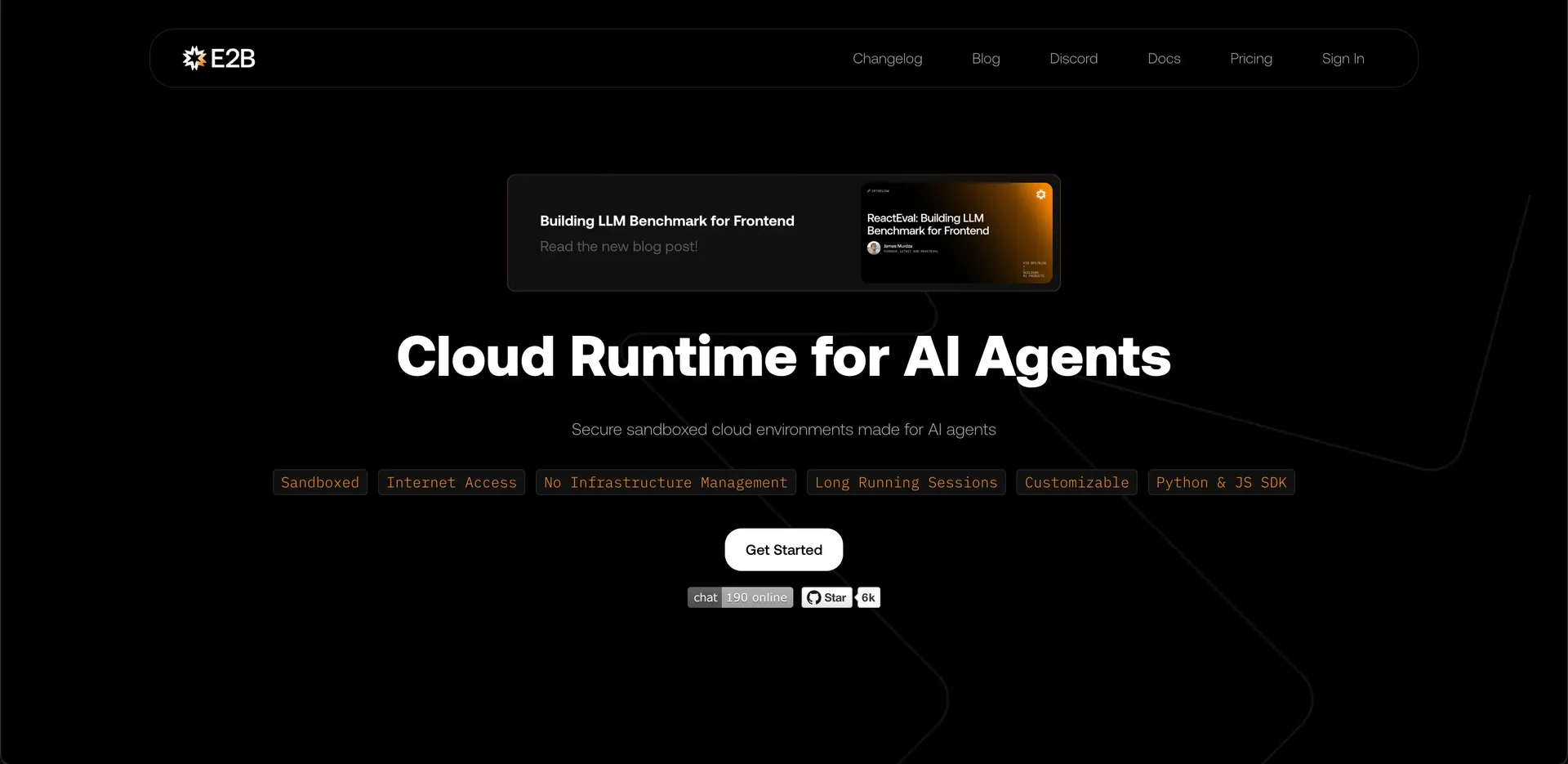Click the GitHub Star button
Viewport: 1568px width, 764px height.
pyautogui.click(x=826, y=598)
